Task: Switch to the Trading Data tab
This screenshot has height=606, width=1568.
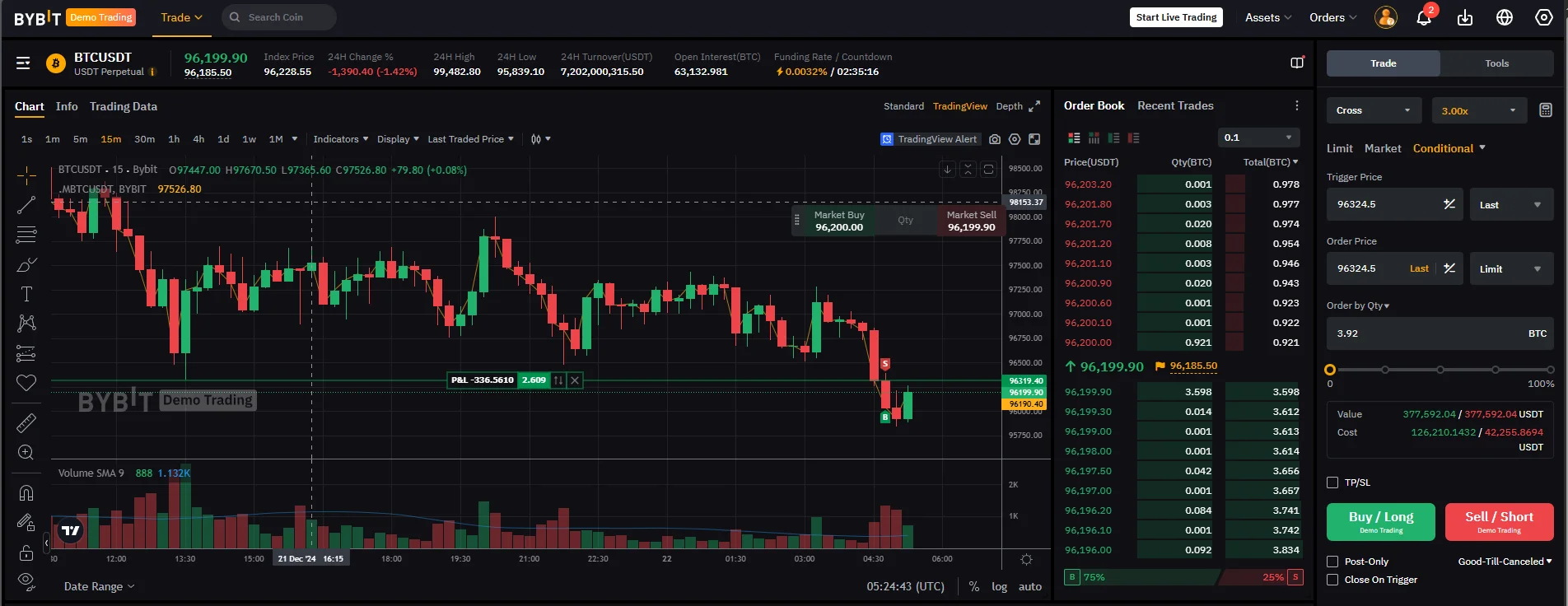Action: (x=124, y=106)
